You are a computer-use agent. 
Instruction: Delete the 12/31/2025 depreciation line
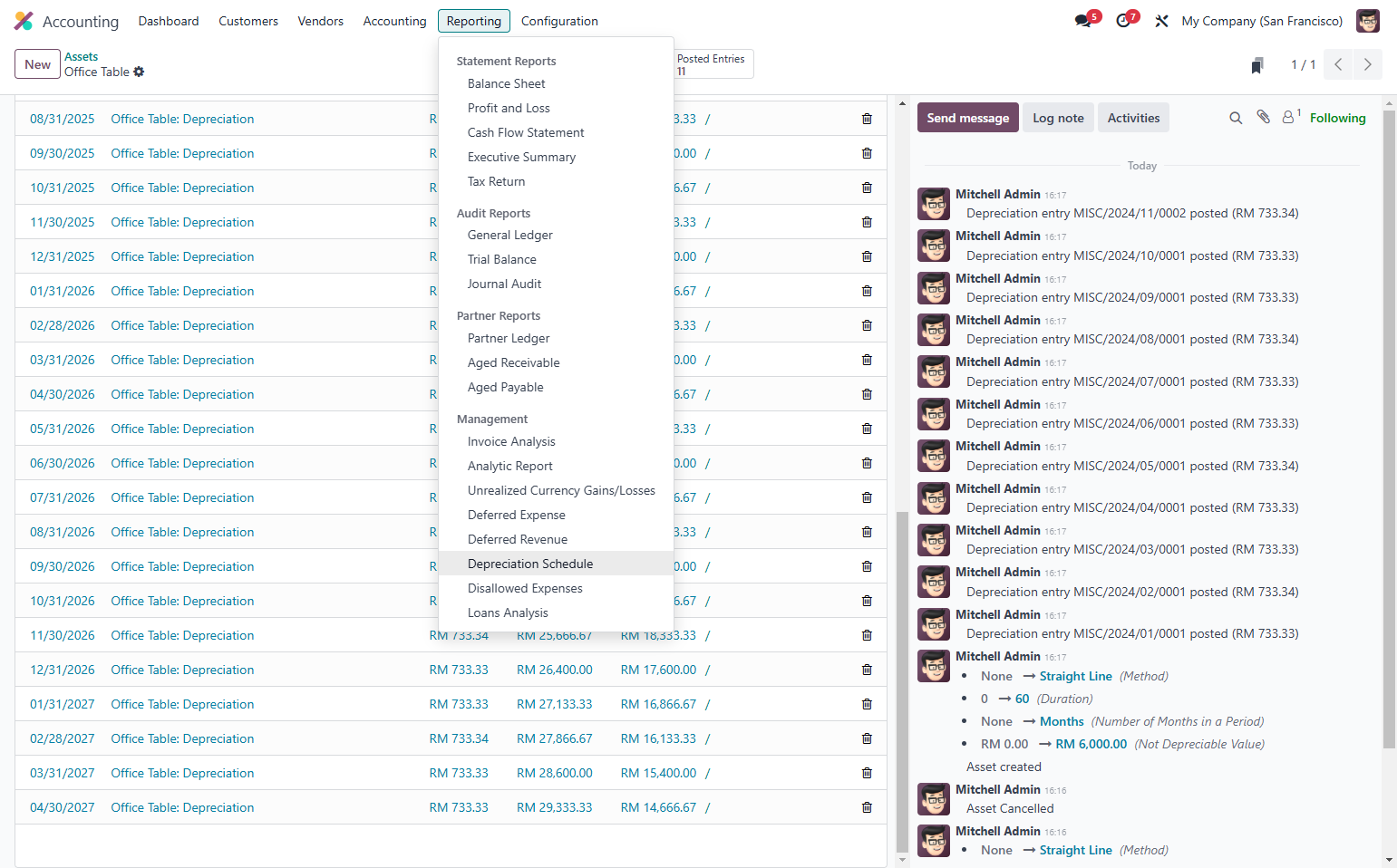pyautogui.click(x=867, y=256)
